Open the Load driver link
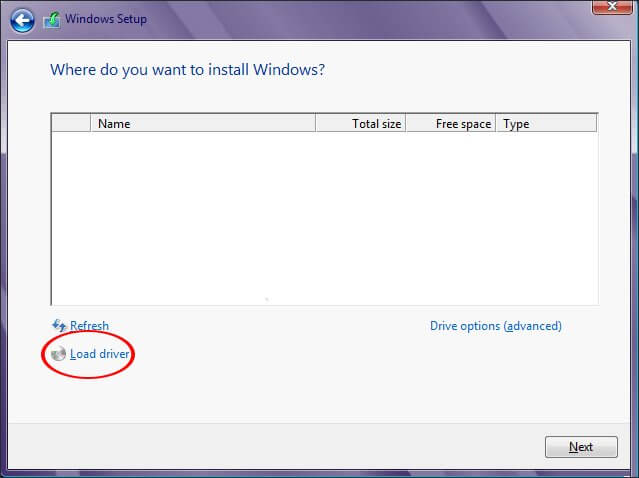Viewport: 639px width, 478px height. [x=99, y=354]
